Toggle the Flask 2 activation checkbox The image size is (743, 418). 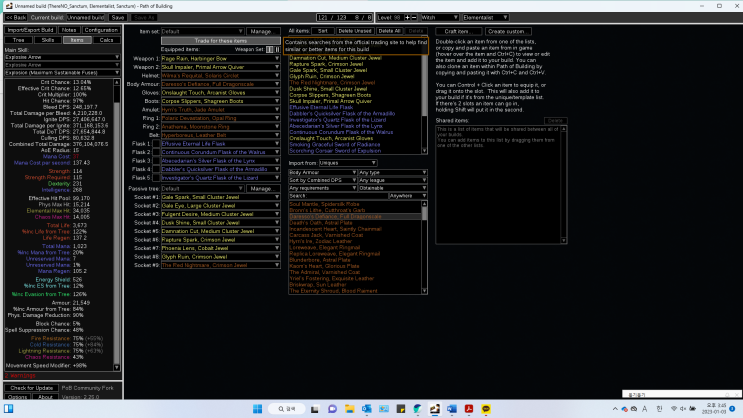pyautogui.click(x=155, y=152)
